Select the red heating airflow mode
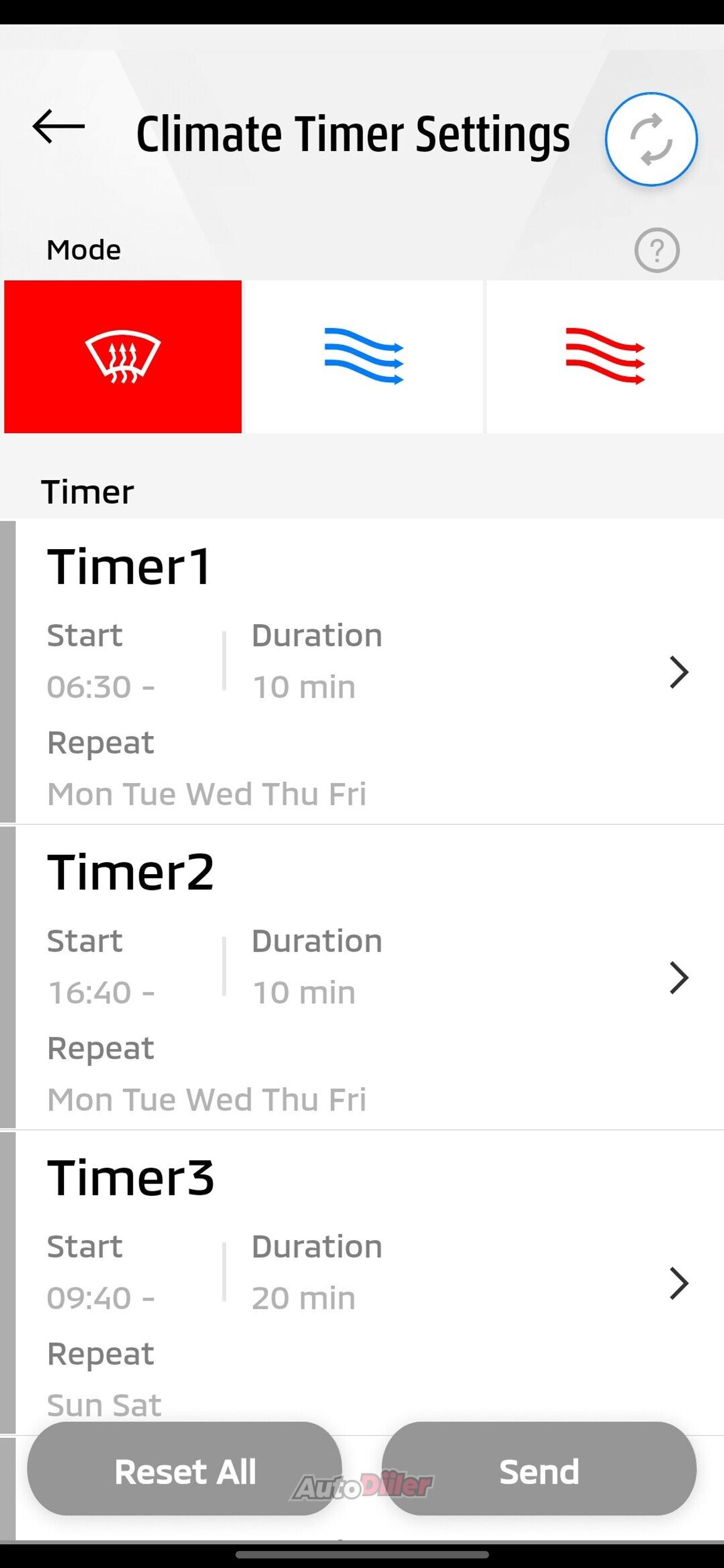 coord(605,357)
